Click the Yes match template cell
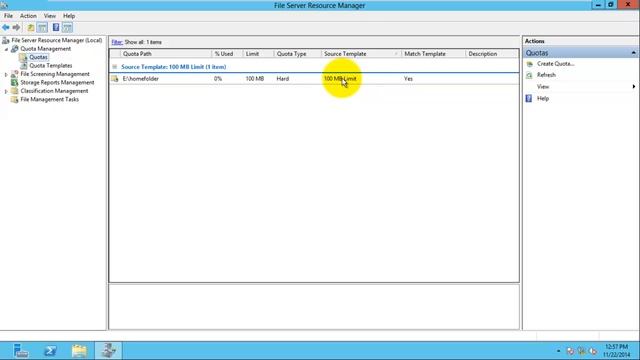The width and height of the screenshot is (640, 360). pyautogui.click(x=408, y=79)
